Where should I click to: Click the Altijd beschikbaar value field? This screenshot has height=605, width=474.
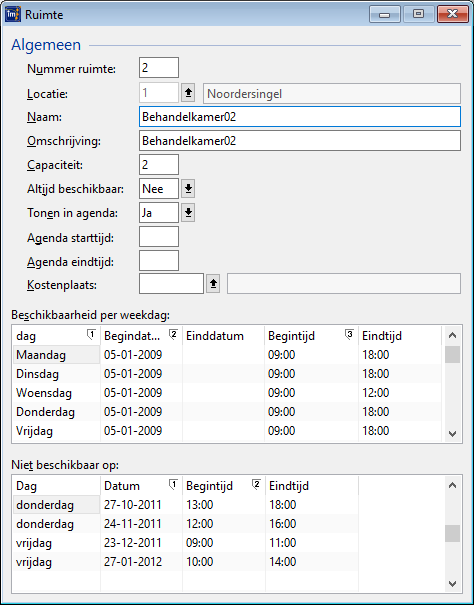pos(159,189)
